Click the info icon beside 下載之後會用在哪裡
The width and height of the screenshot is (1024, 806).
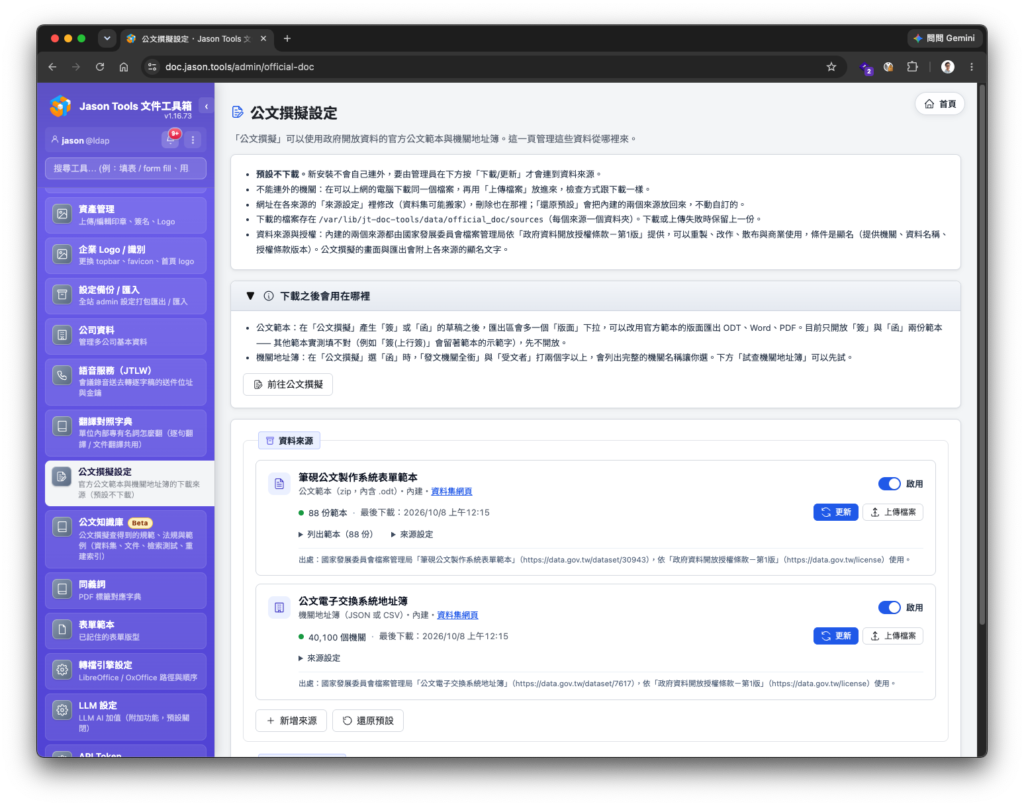268,296
